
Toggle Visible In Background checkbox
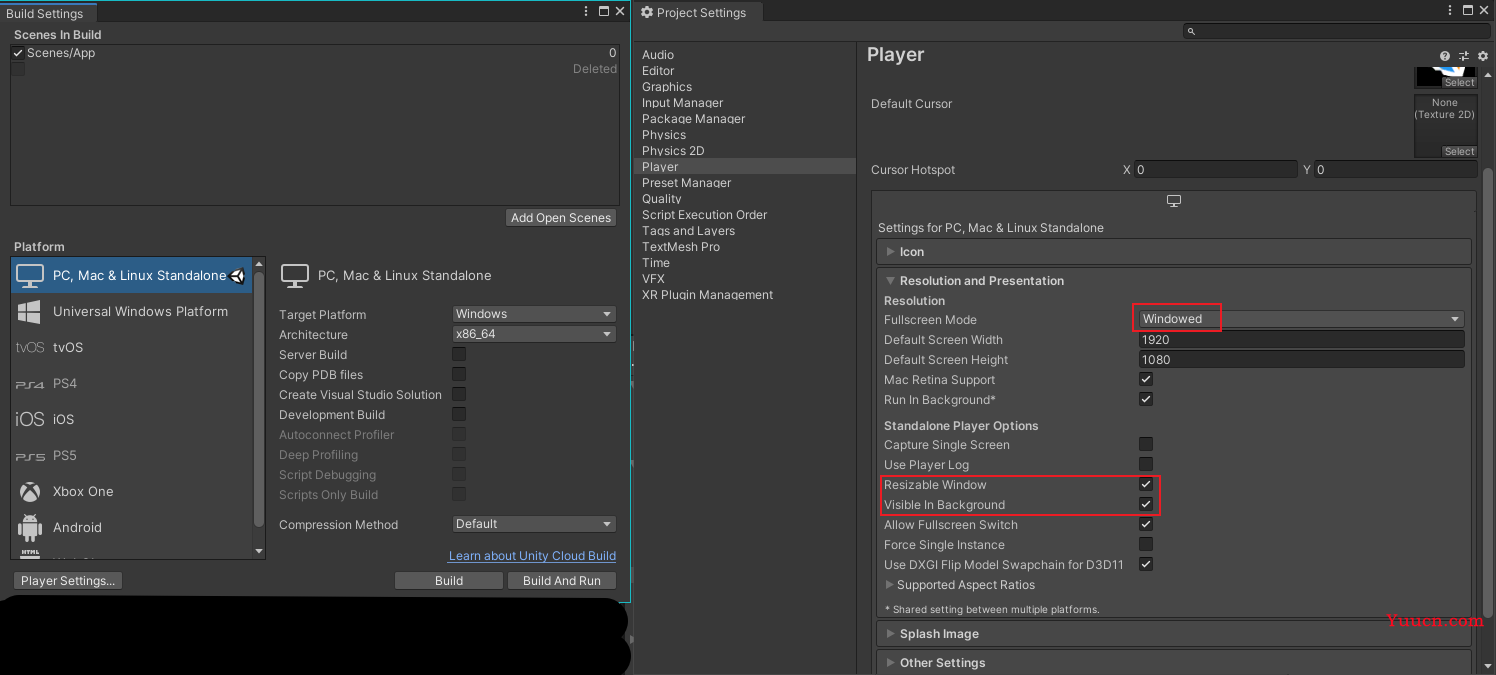tap(1146, 504)
